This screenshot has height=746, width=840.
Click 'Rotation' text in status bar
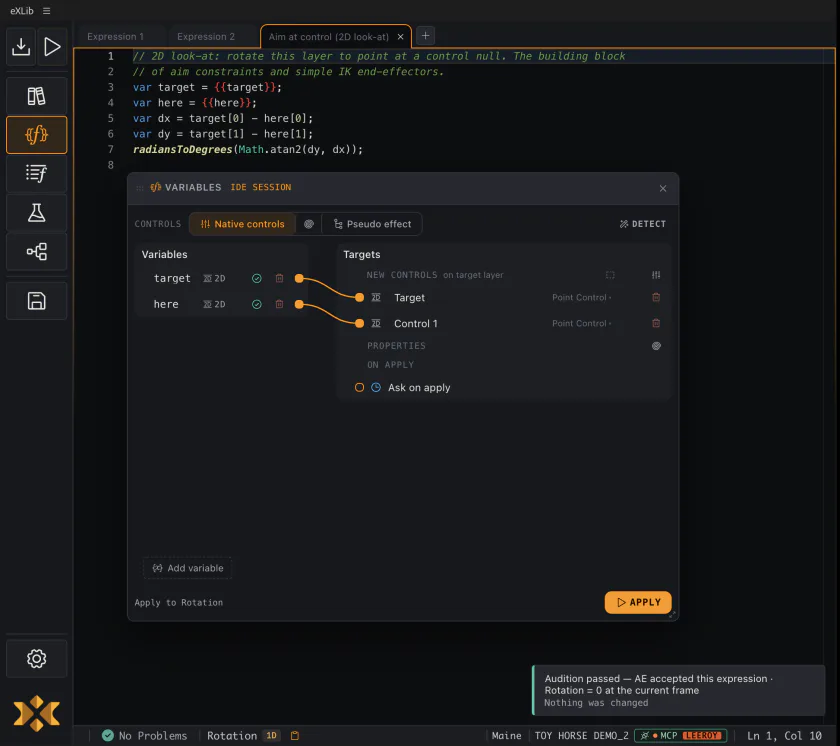232,735
